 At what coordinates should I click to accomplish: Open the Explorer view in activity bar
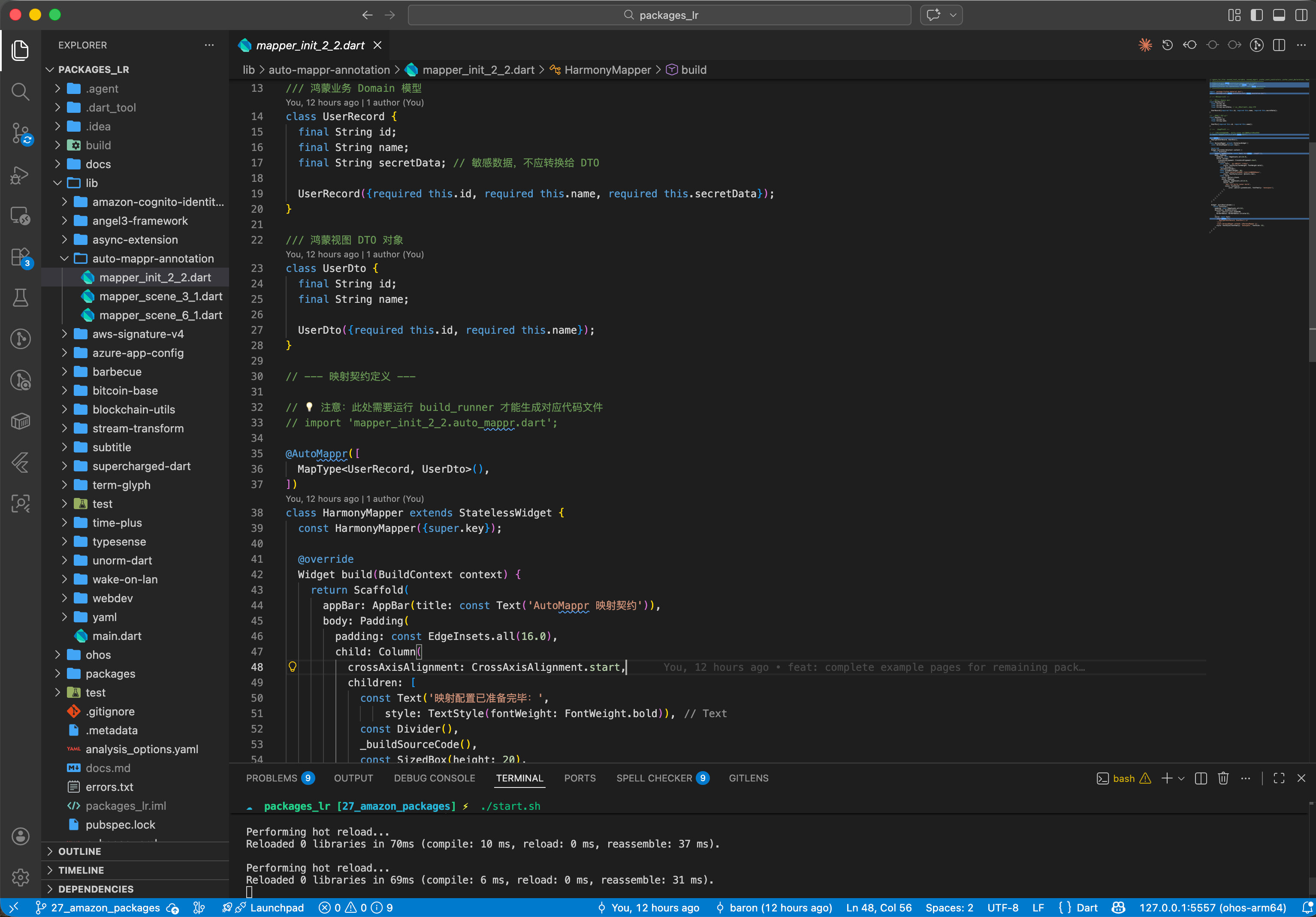tap(21, 50)
